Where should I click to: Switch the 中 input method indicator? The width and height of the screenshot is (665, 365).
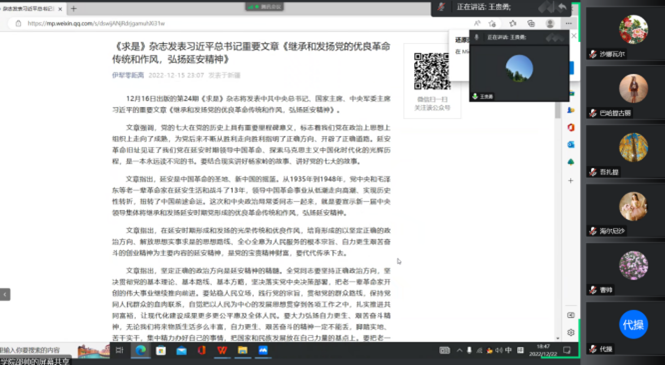tap(509, 350)
